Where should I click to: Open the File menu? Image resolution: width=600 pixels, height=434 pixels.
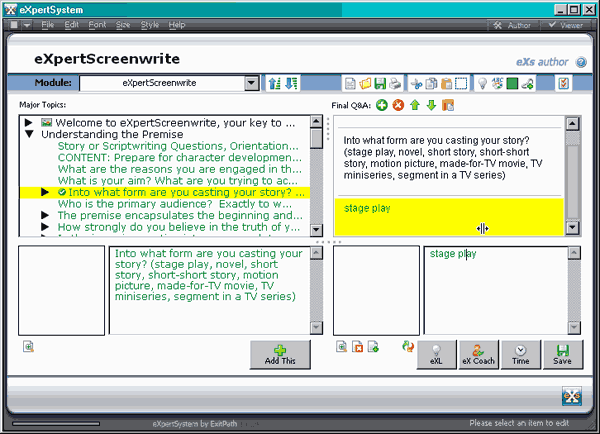click(x=47, y=25)
